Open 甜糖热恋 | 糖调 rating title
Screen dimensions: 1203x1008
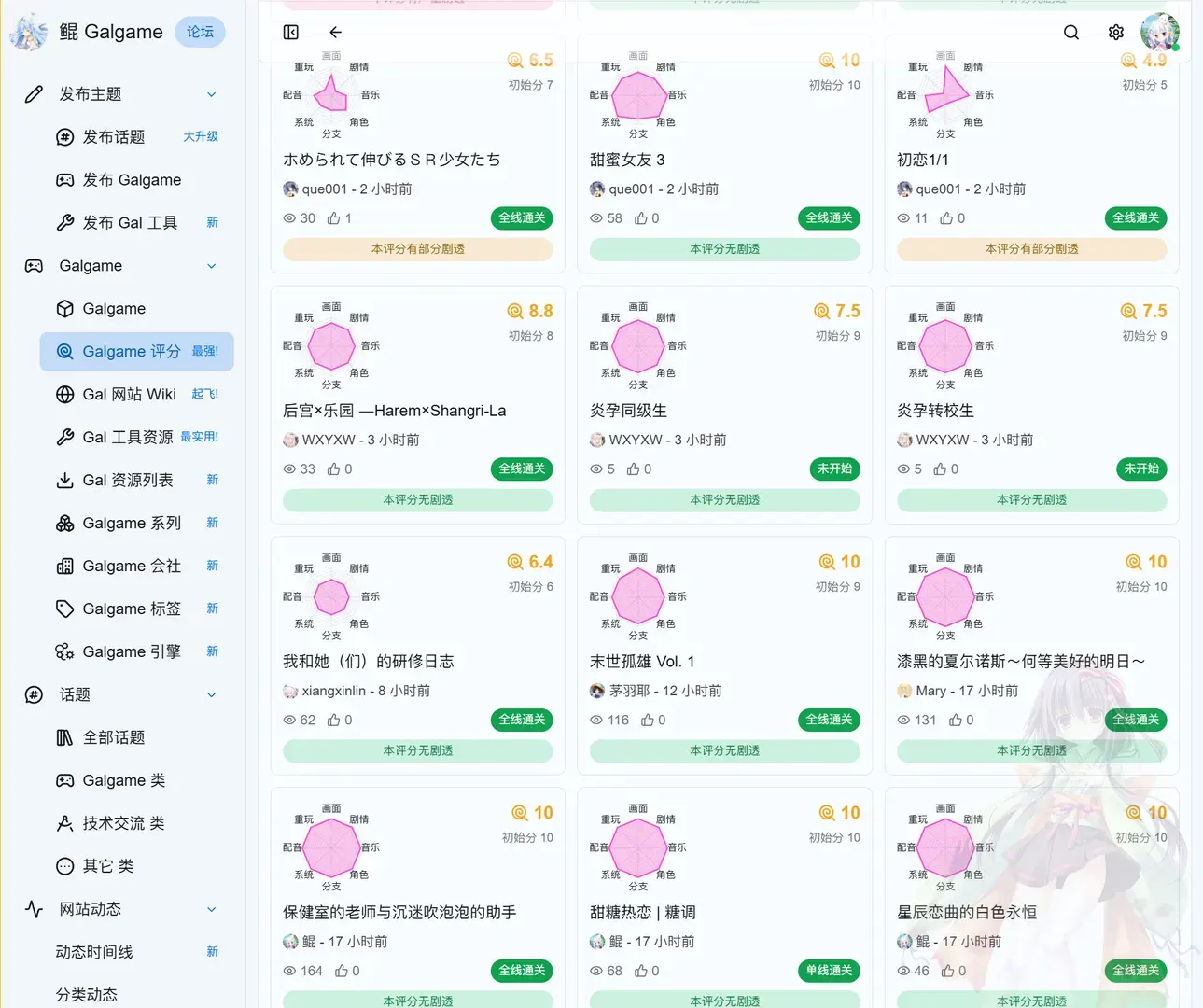[643, 914]
